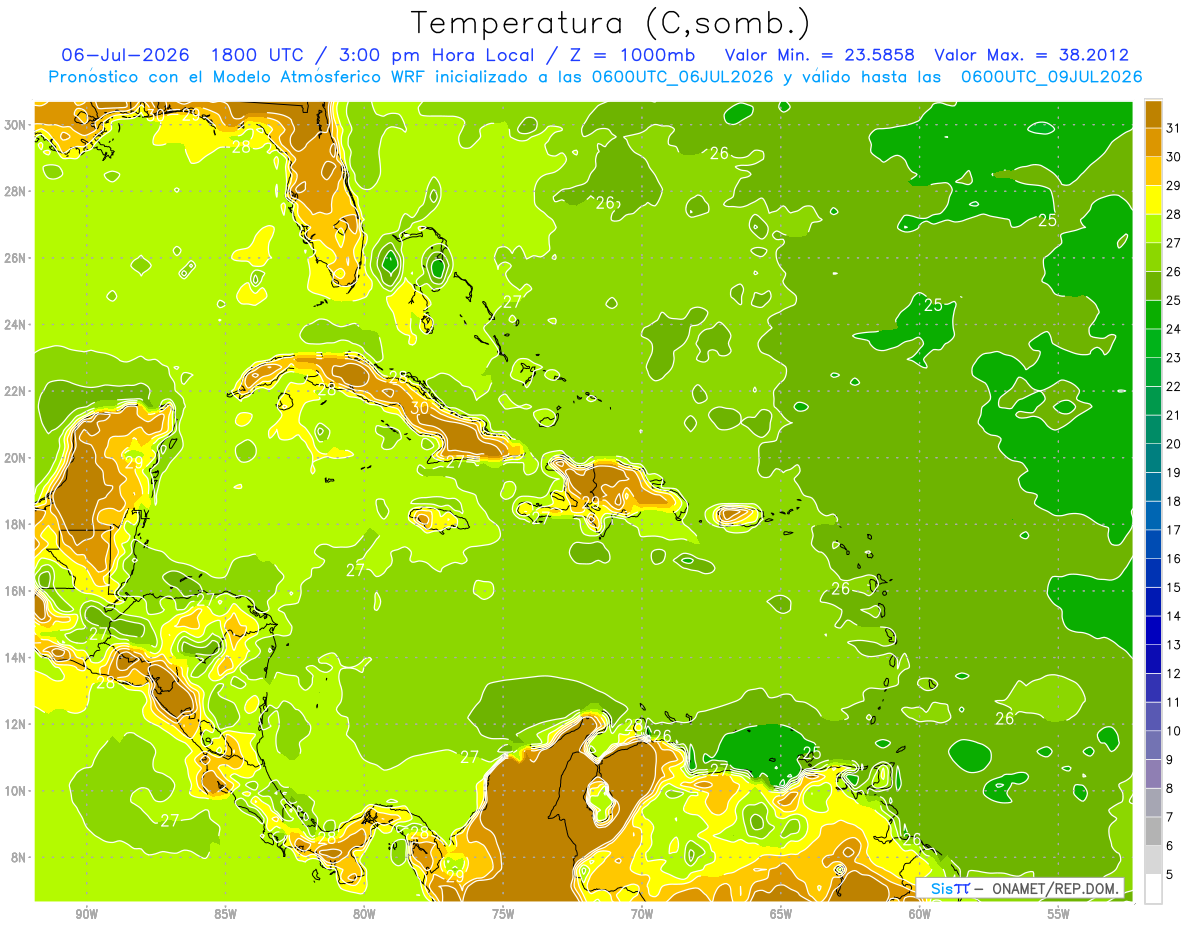Click the "85W" longitude axis label
Screen dimensions: 1200x927
point(225,913)
